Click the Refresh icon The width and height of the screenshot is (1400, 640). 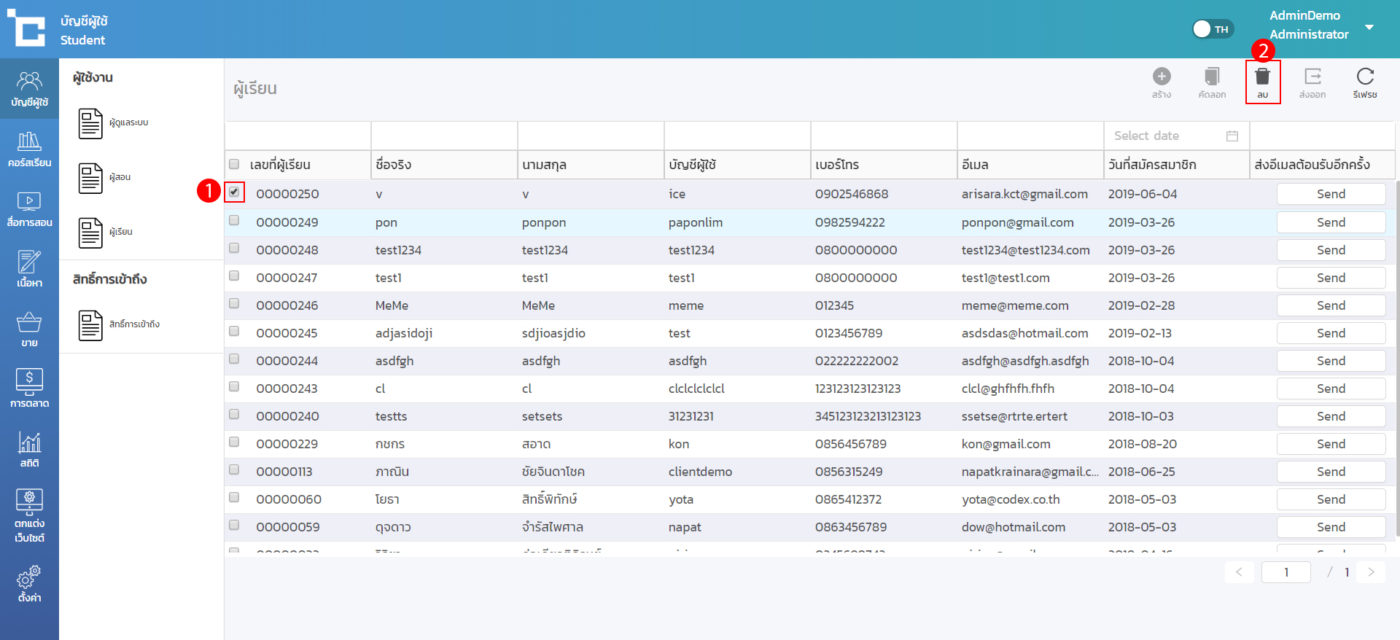pyautogui.click(x=1364, y=78)
